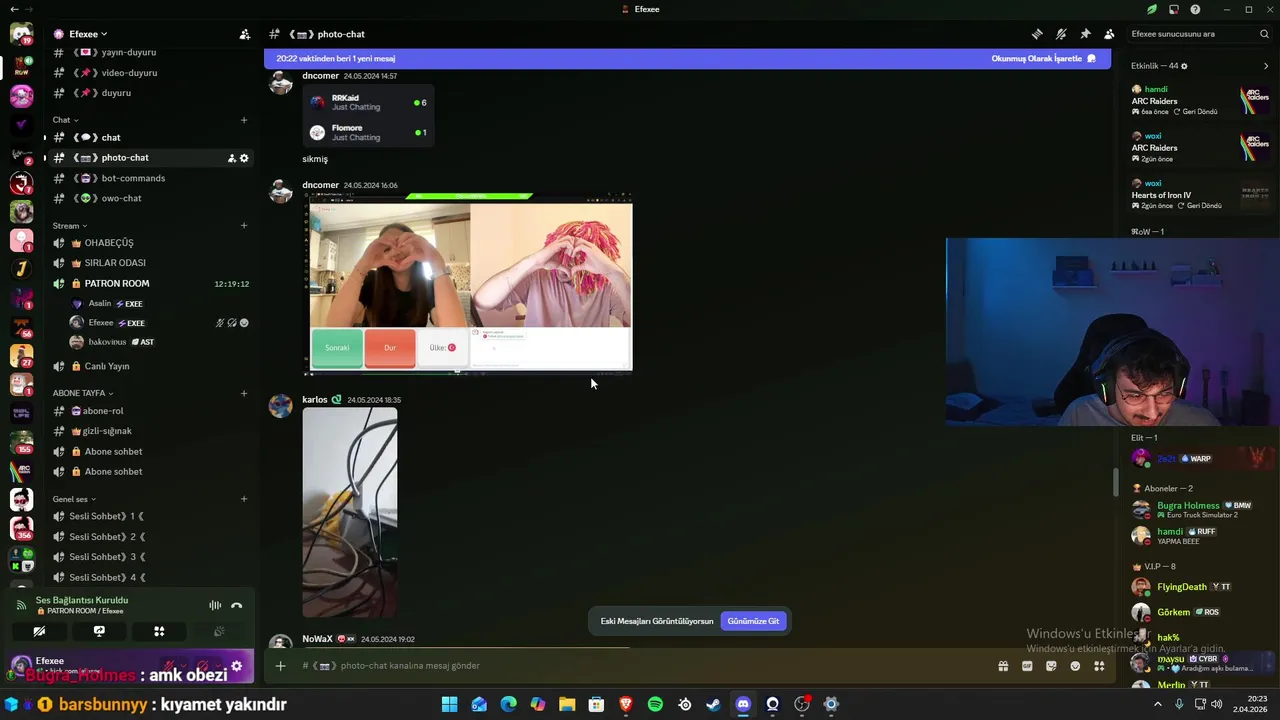Toggle noise suppression waveform icon

coord(214,605)
